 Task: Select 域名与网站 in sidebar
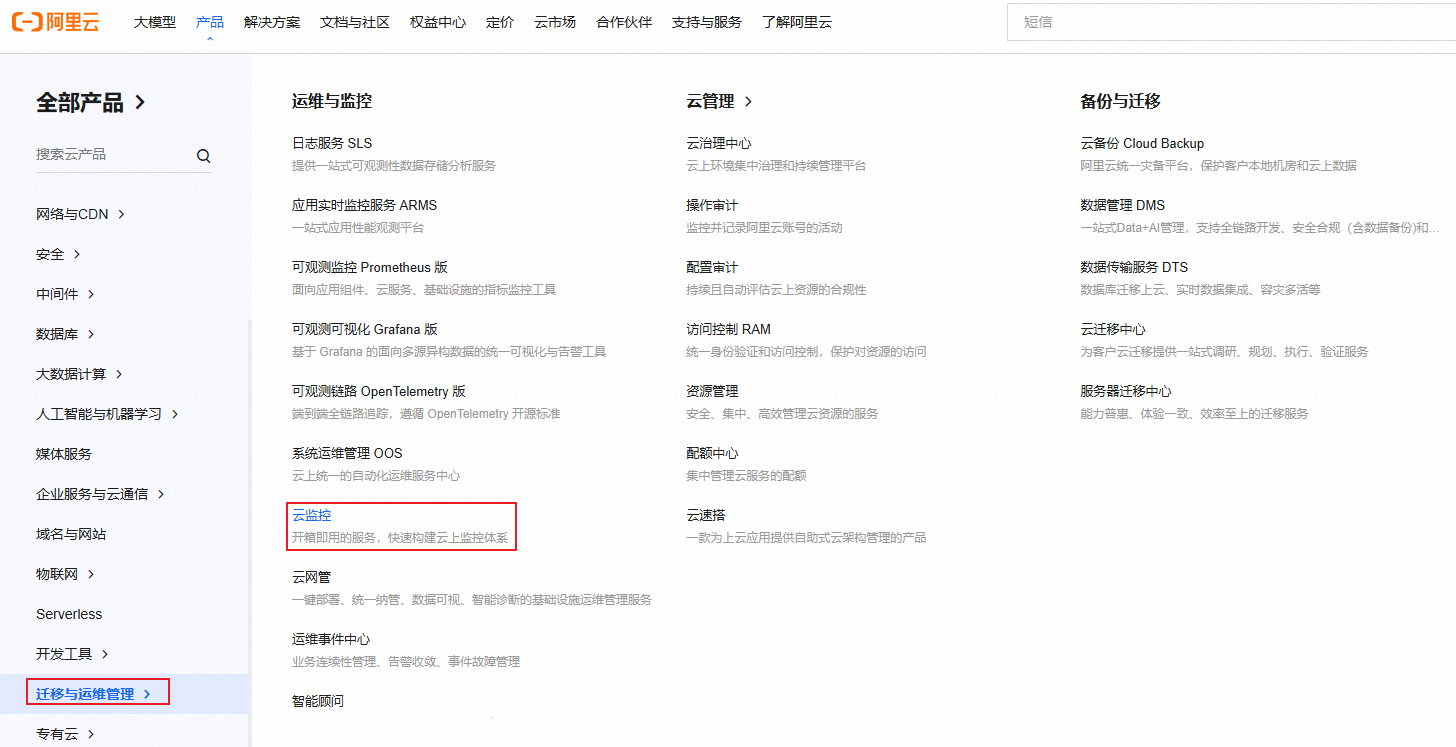(x=71, y=534)
